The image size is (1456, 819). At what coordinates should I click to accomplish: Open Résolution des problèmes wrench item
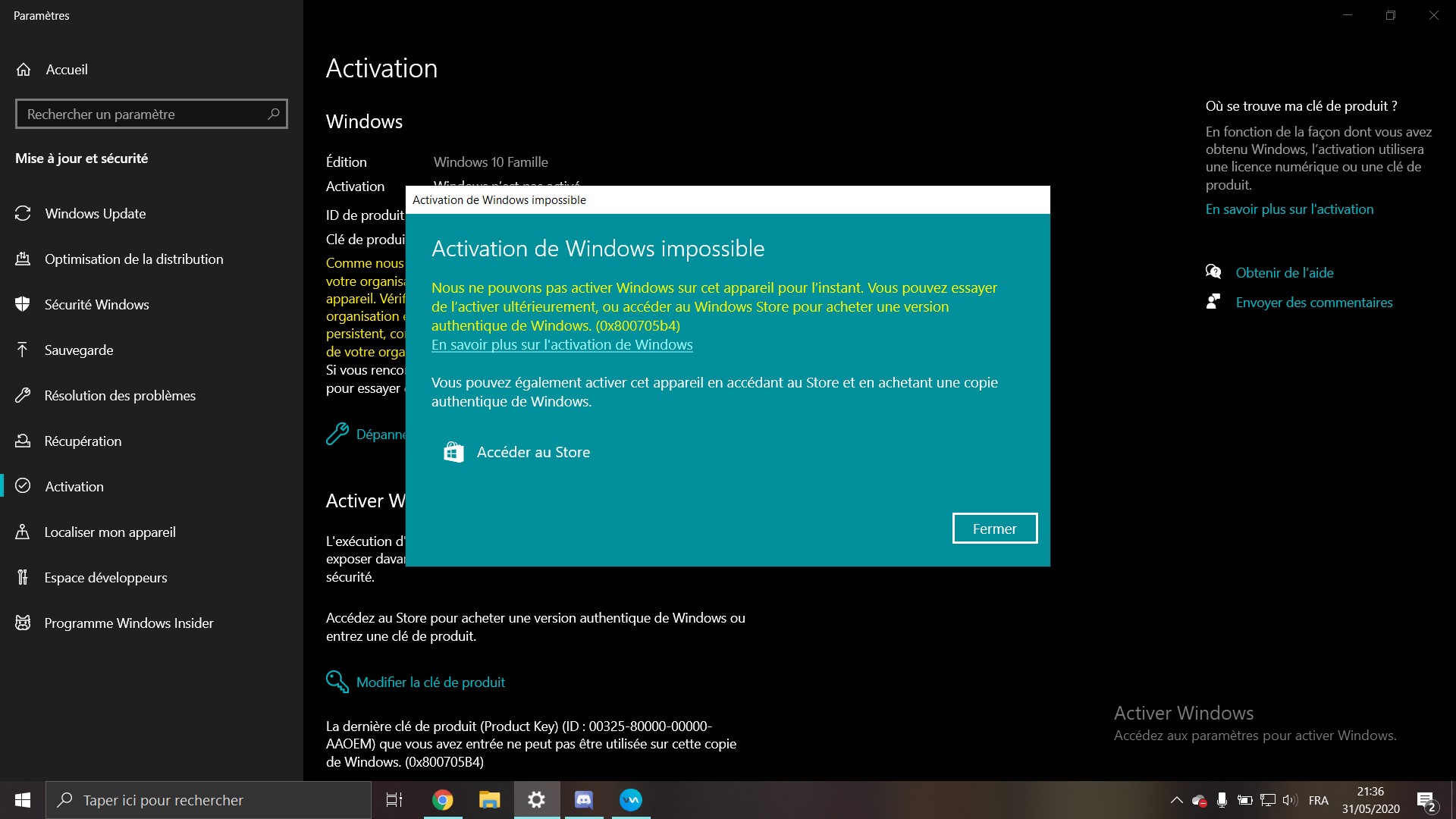pos(119,396)
